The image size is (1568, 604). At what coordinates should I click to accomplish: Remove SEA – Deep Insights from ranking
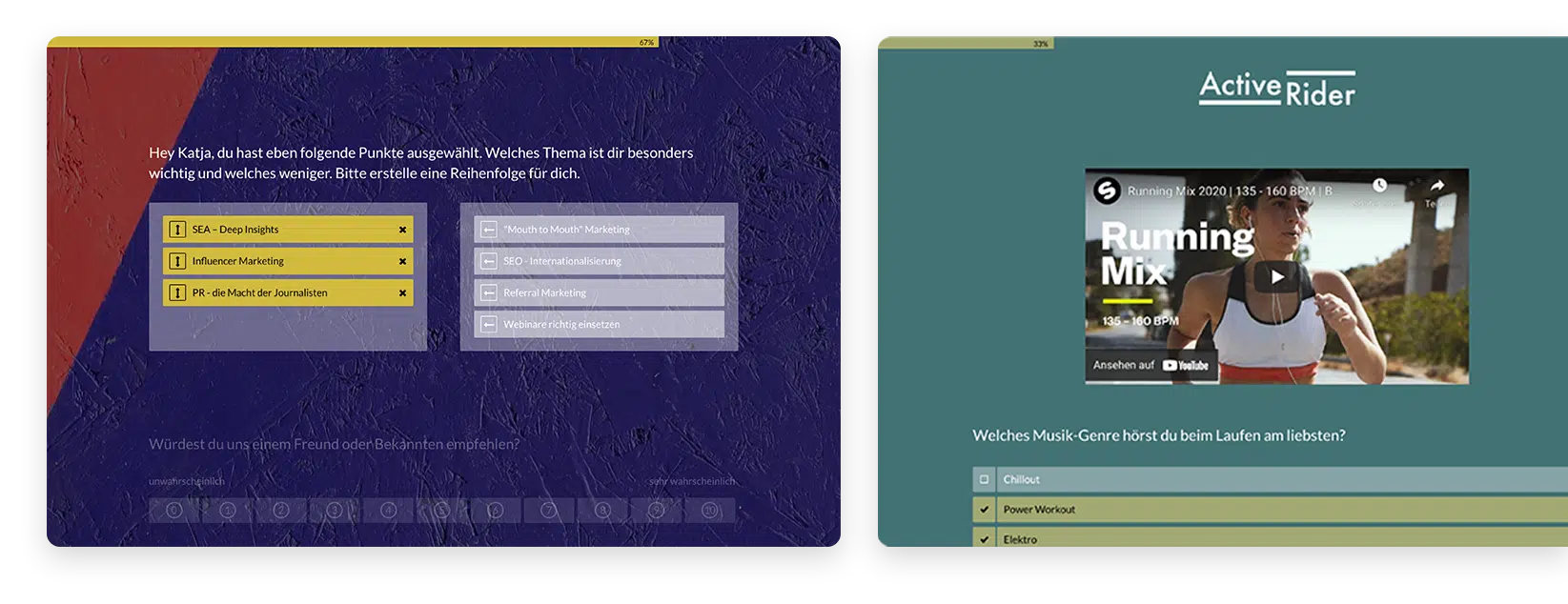click(402, 230)
